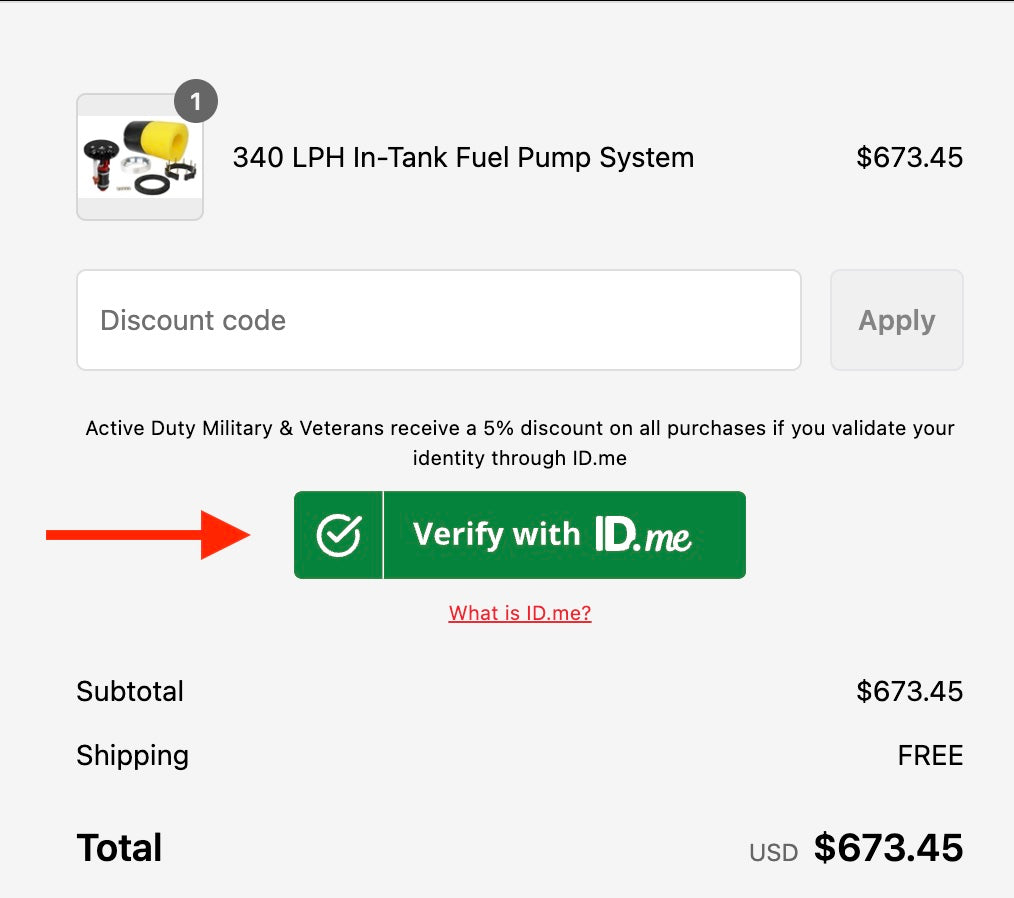Image resolution: width=1014 pixels, height=898 pixels.
Task: Click the Subtotal amount $673.45
Action: coord(909,692)
